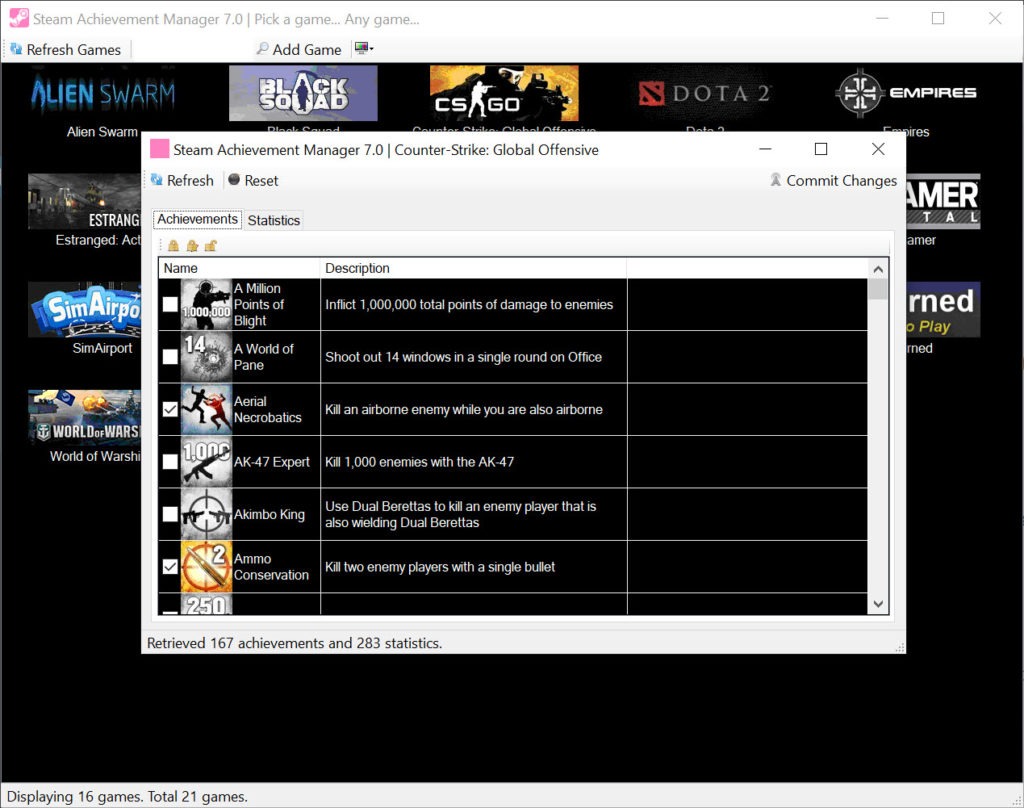Click the 'A Million Points of Blight' name
Viewport: 1024px width, 808px height.
coord(259,304)
